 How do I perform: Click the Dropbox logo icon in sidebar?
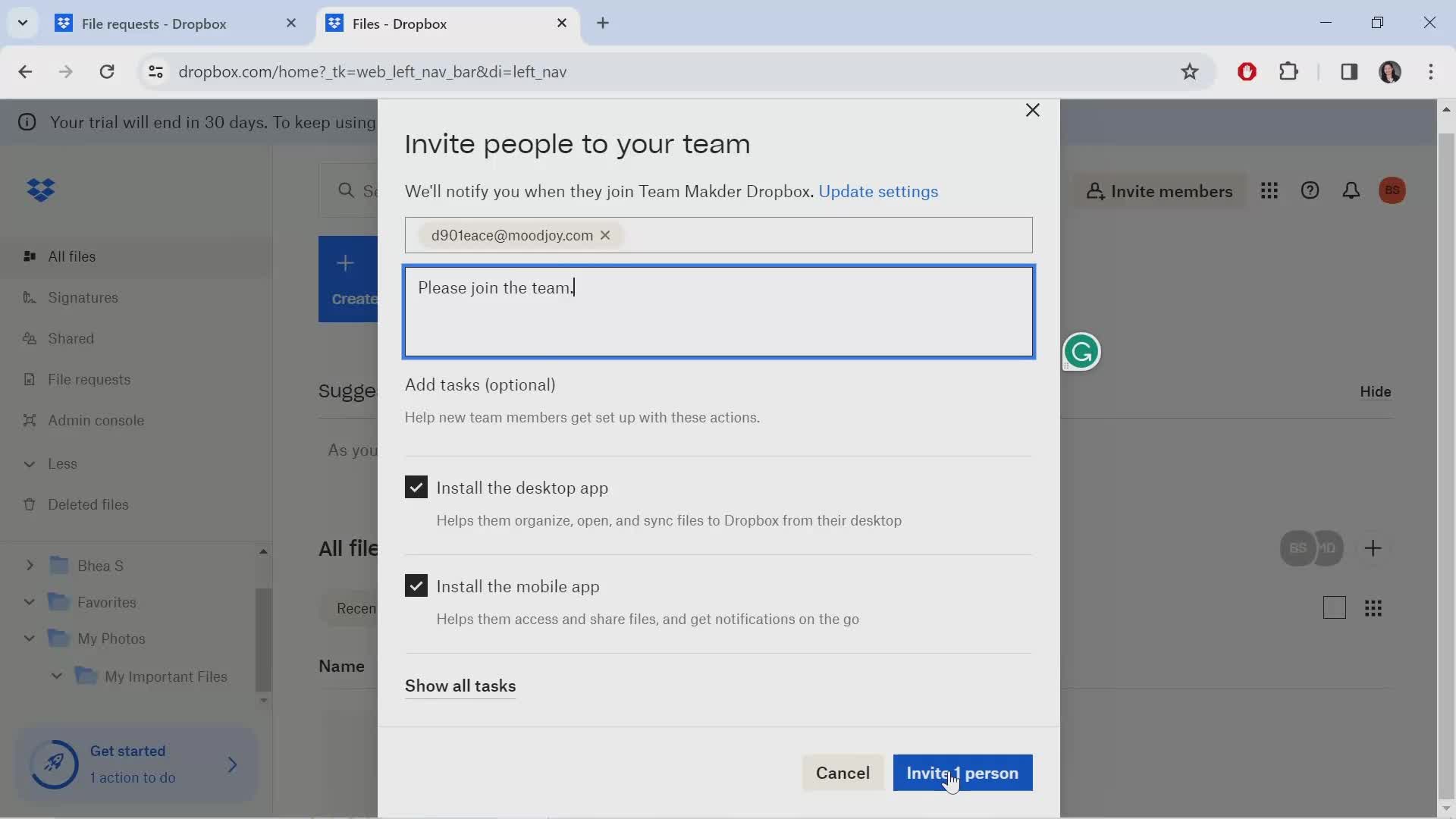pyautogui.click(x=42, y=190)
